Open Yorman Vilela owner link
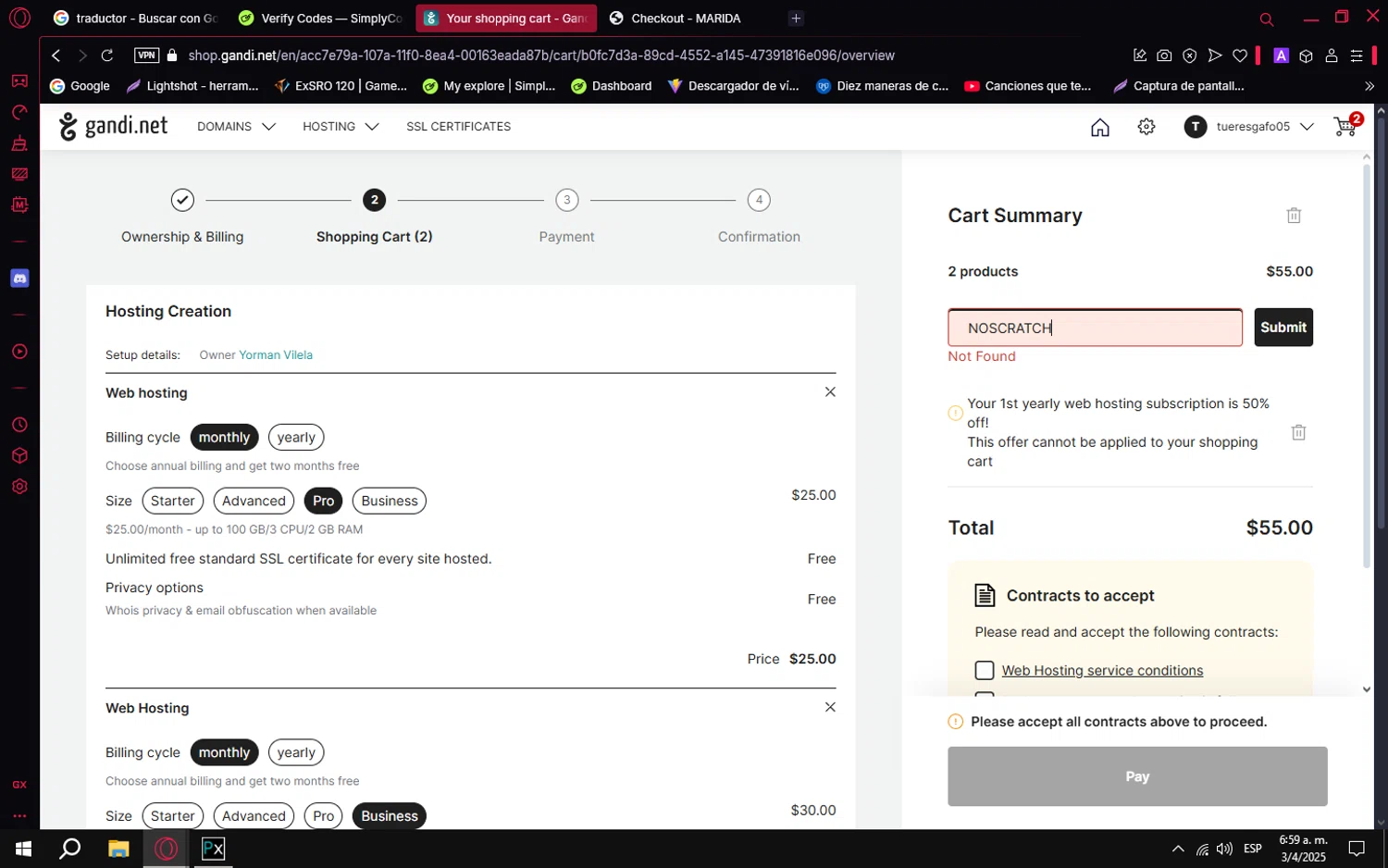Image resolution: width=1388 pixels, height=868 pixels. [x=276, y=355]
